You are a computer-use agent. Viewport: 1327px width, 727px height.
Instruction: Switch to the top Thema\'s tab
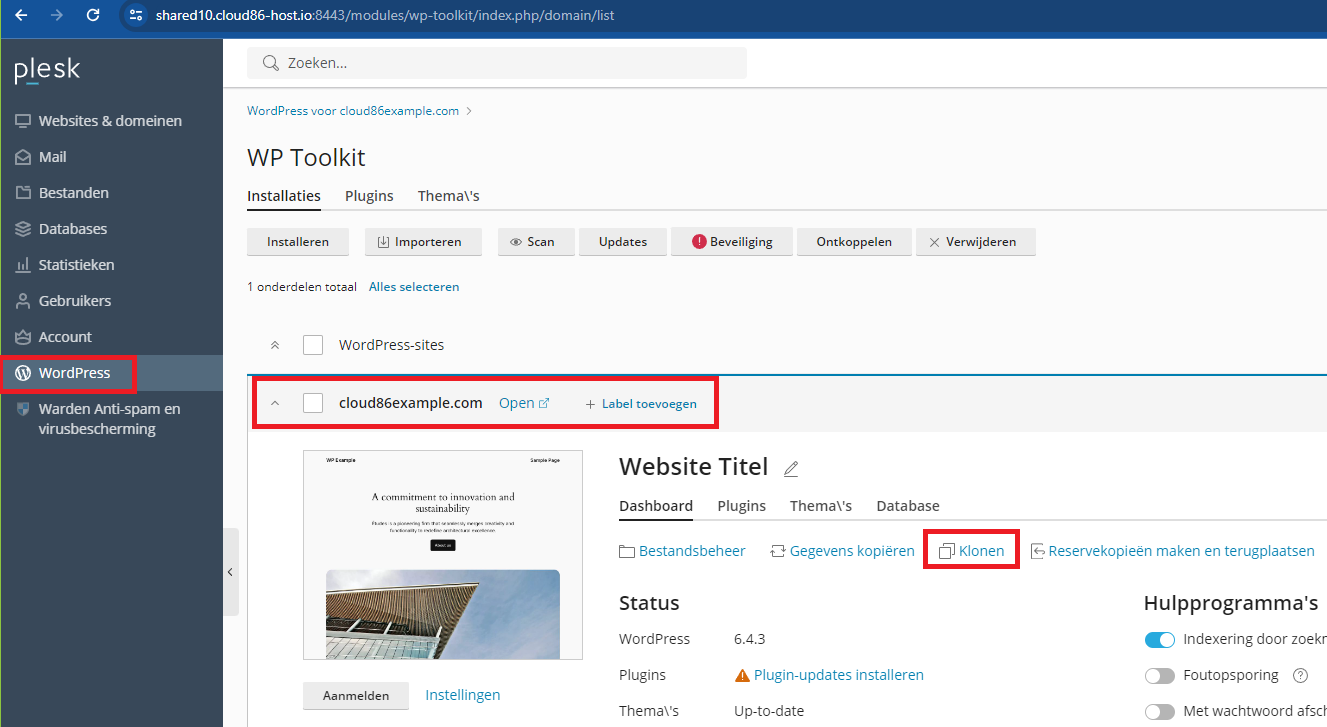(449, 196)
